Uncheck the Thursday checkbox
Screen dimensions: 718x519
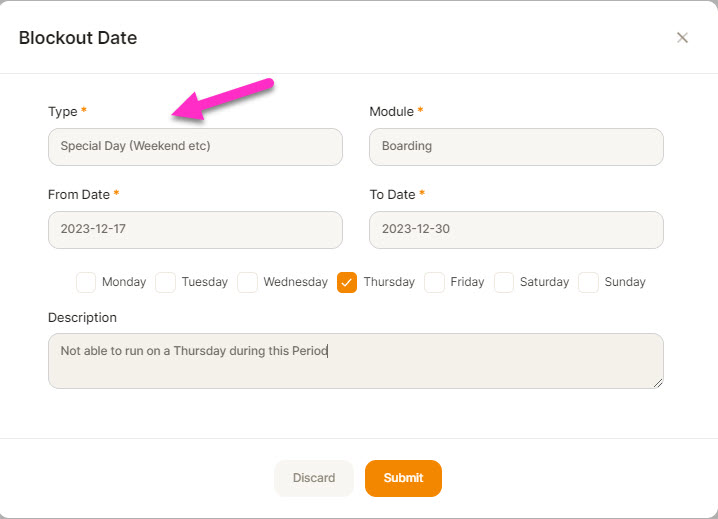click(347, 282)
